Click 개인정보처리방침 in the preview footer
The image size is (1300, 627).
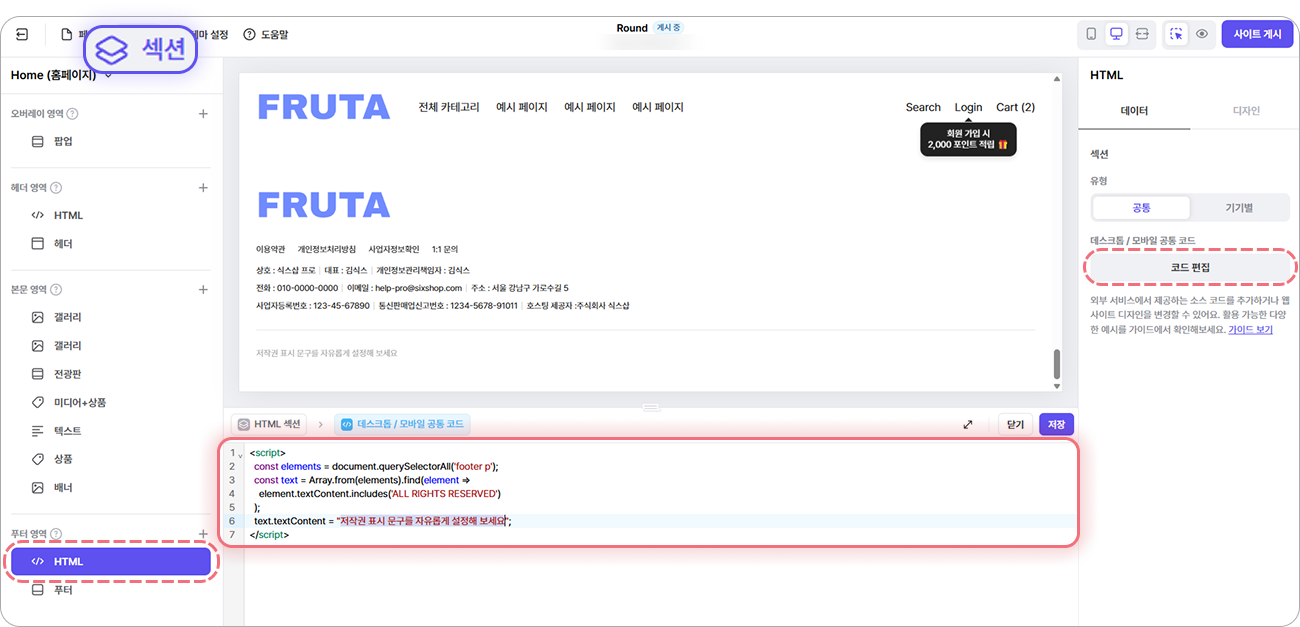click(x=326, y=249)
